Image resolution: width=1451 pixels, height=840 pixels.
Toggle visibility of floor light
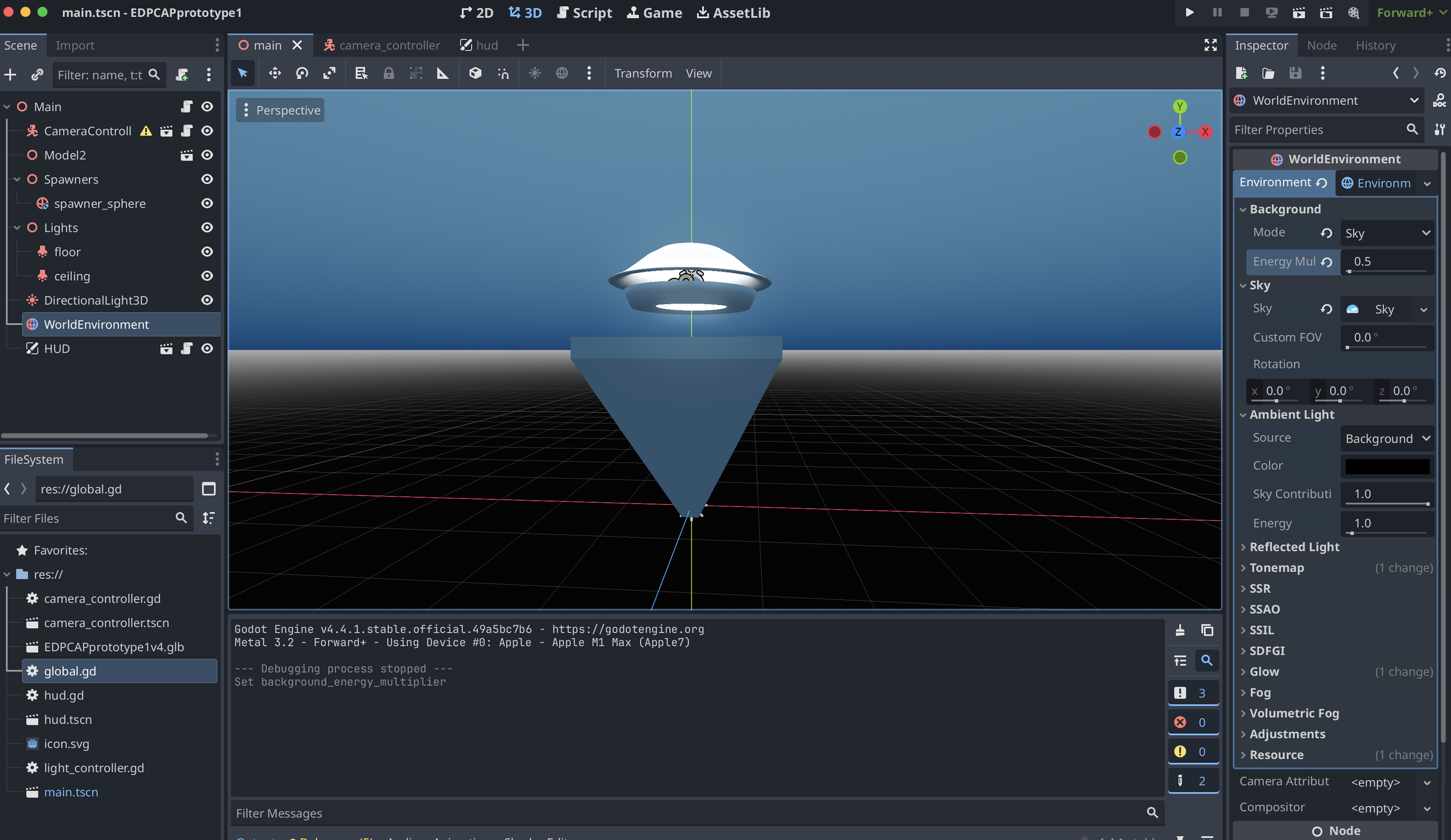pyautogui.click(x=207, y=252)
